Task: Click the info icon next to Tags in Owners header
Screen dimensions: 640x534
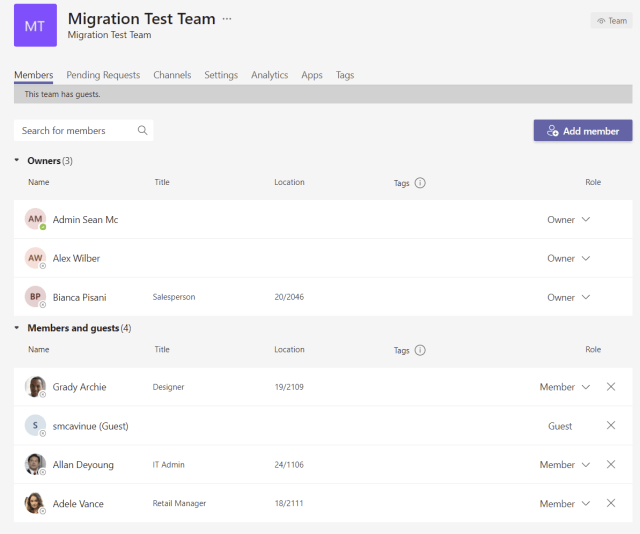Action: 420,182
